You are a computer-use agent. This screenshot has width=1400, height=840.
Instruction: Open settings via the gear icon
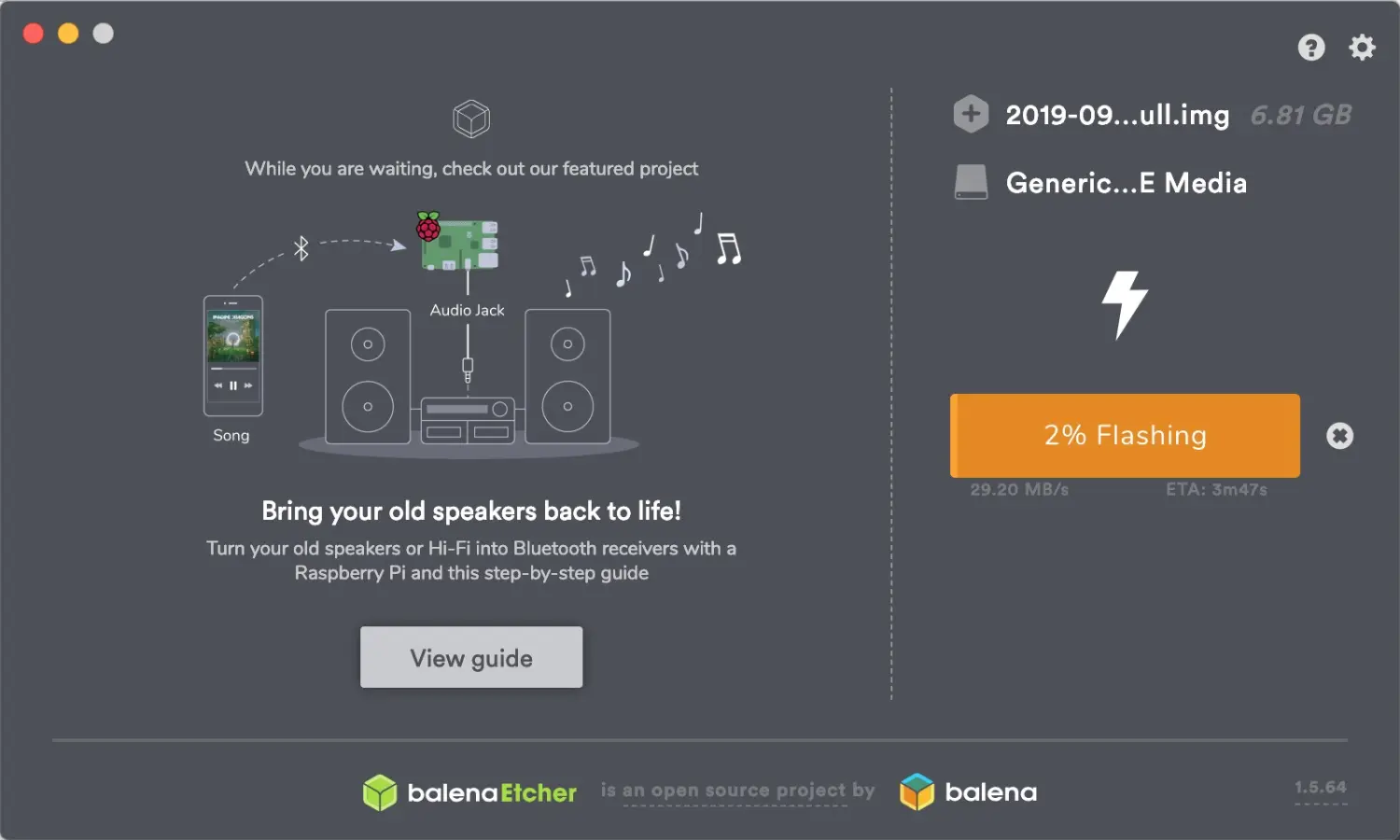[x=1363, y=48]
